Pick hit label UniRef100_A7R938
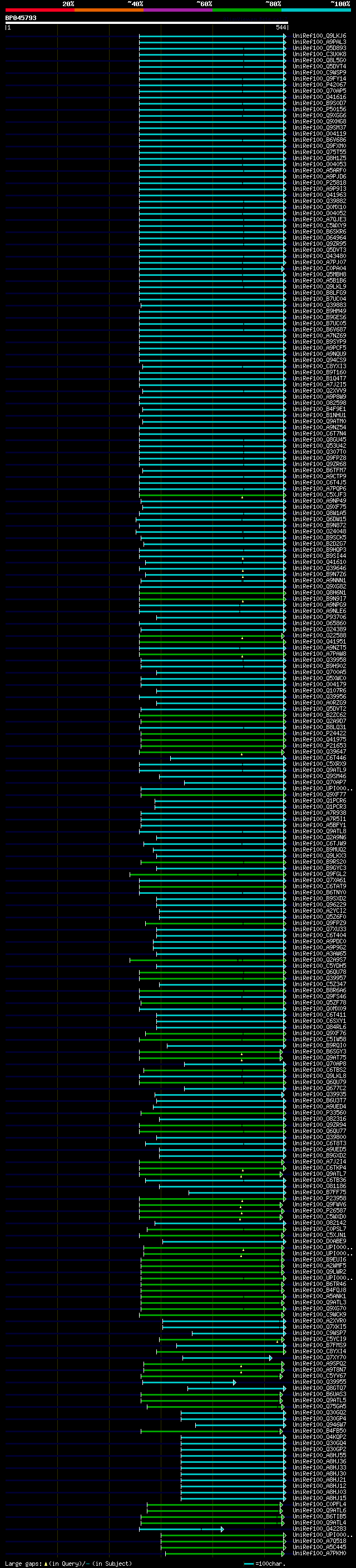The height and width of the screenshot is (1568, 356). (319, 813)
